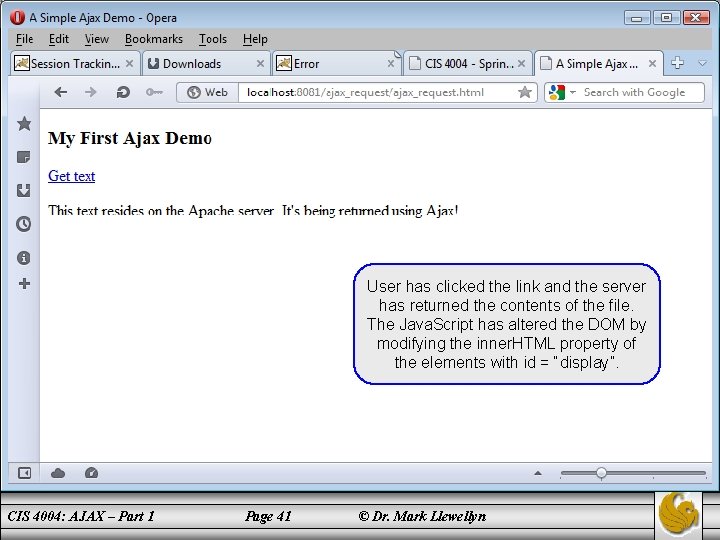Viewport: 720px width, 540px height.
Task: Bookmark page with star in address bar
Action: [x=525, y=92]
